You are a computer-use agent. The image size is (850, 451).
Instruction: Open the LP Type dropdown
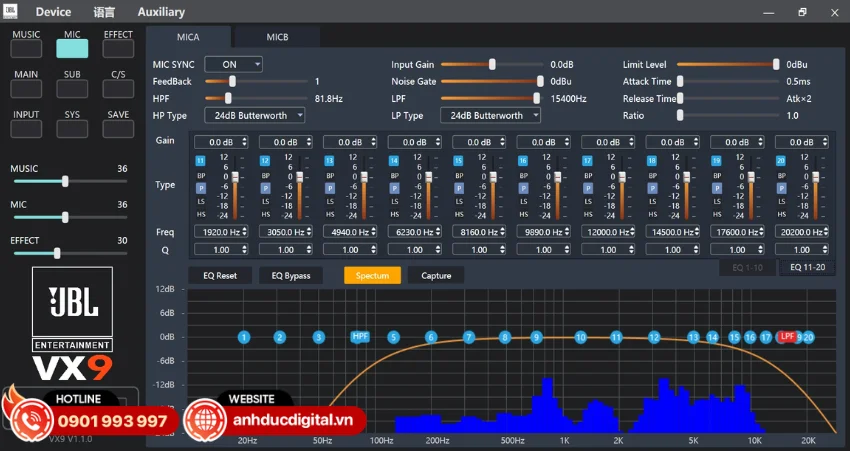click(490, 115)
